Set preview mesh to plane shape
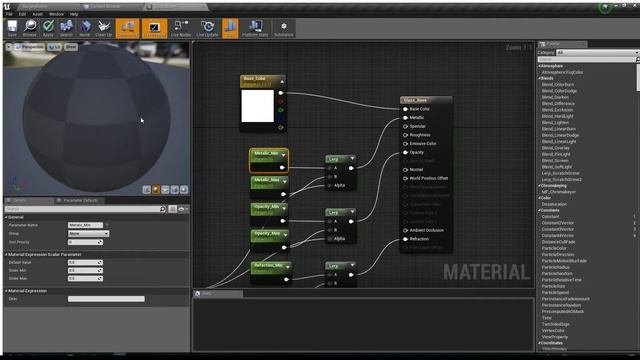Image resolution: width=640 pixels, height=360 pixels. point(165,190)
